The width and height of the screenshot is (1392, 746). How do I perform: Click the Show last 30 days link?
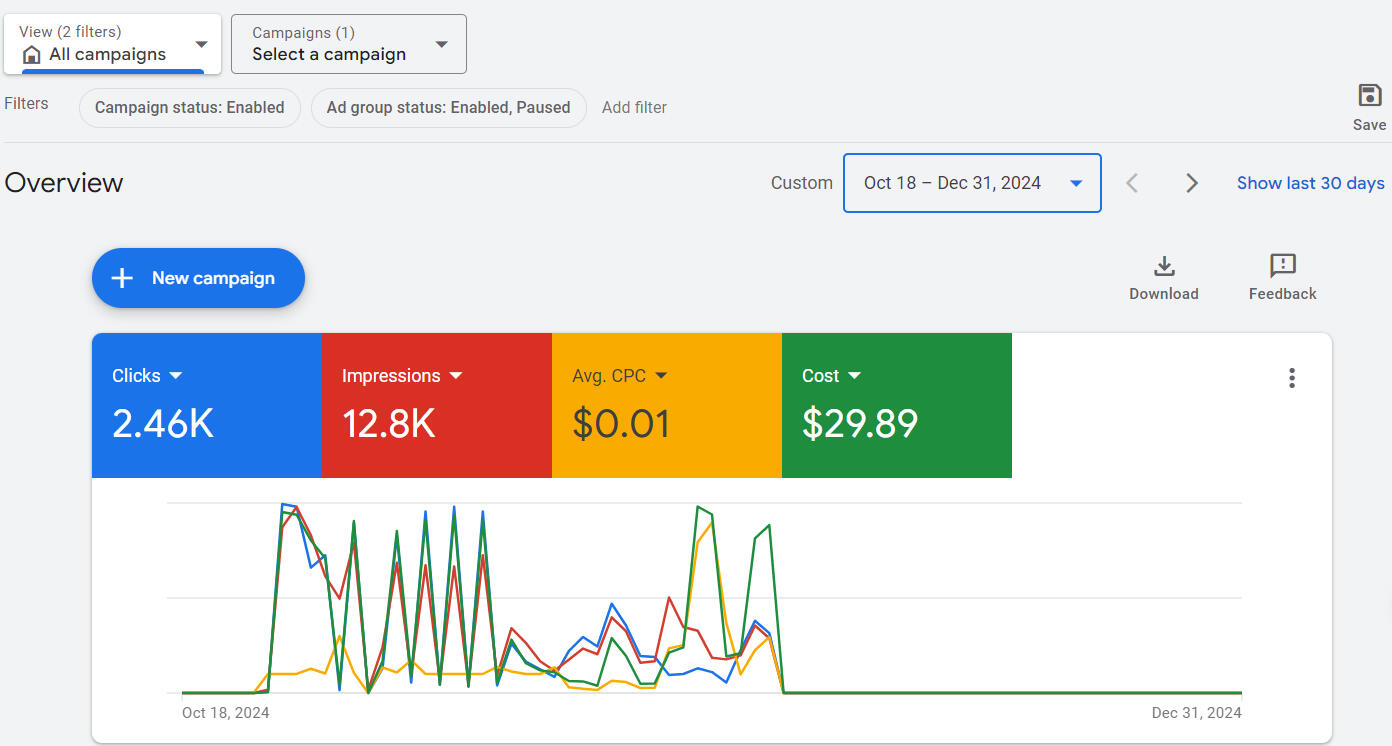pyautogui.click(x=1310, y=183)
